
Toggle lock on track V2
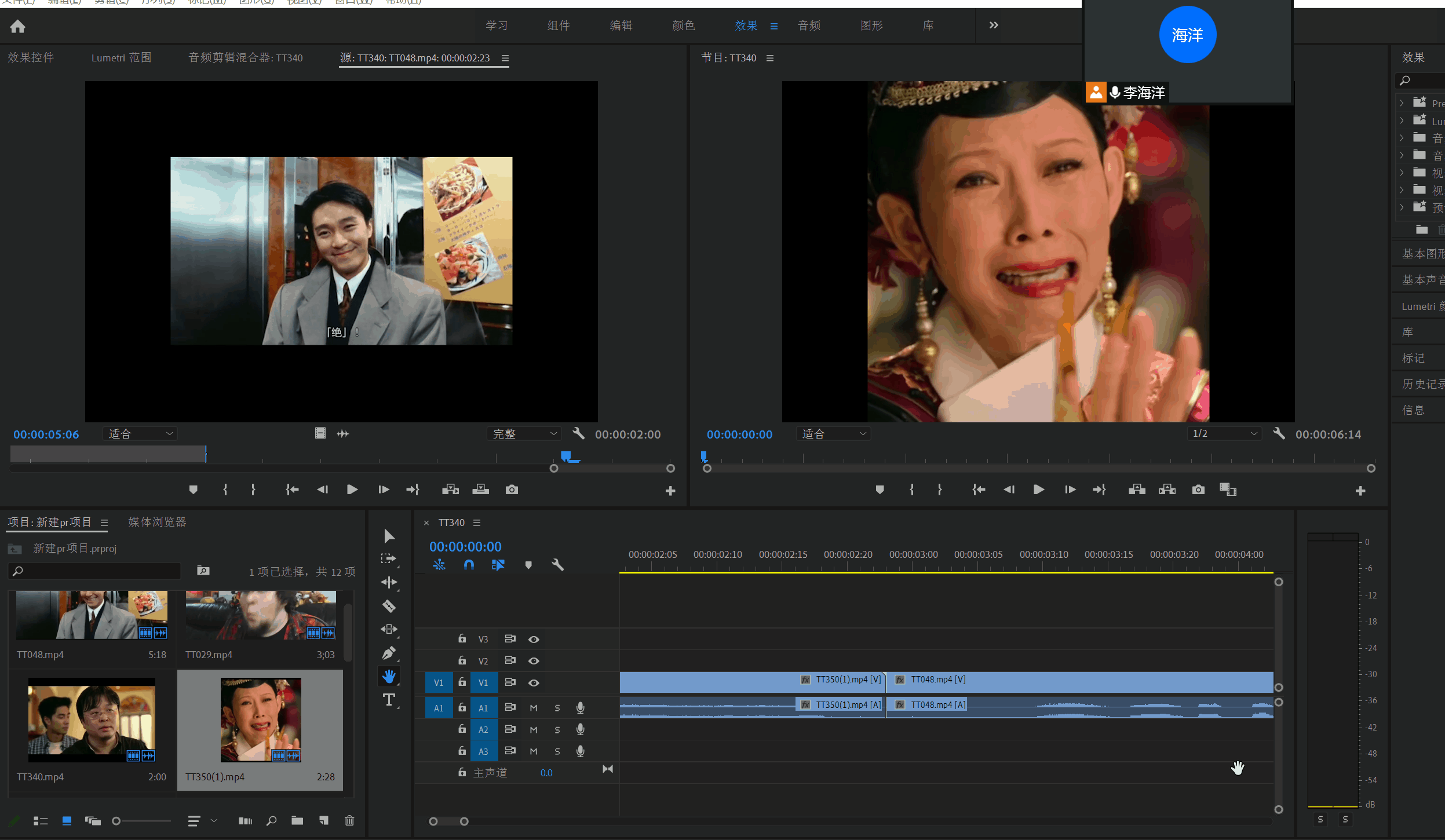coord(462,660)
